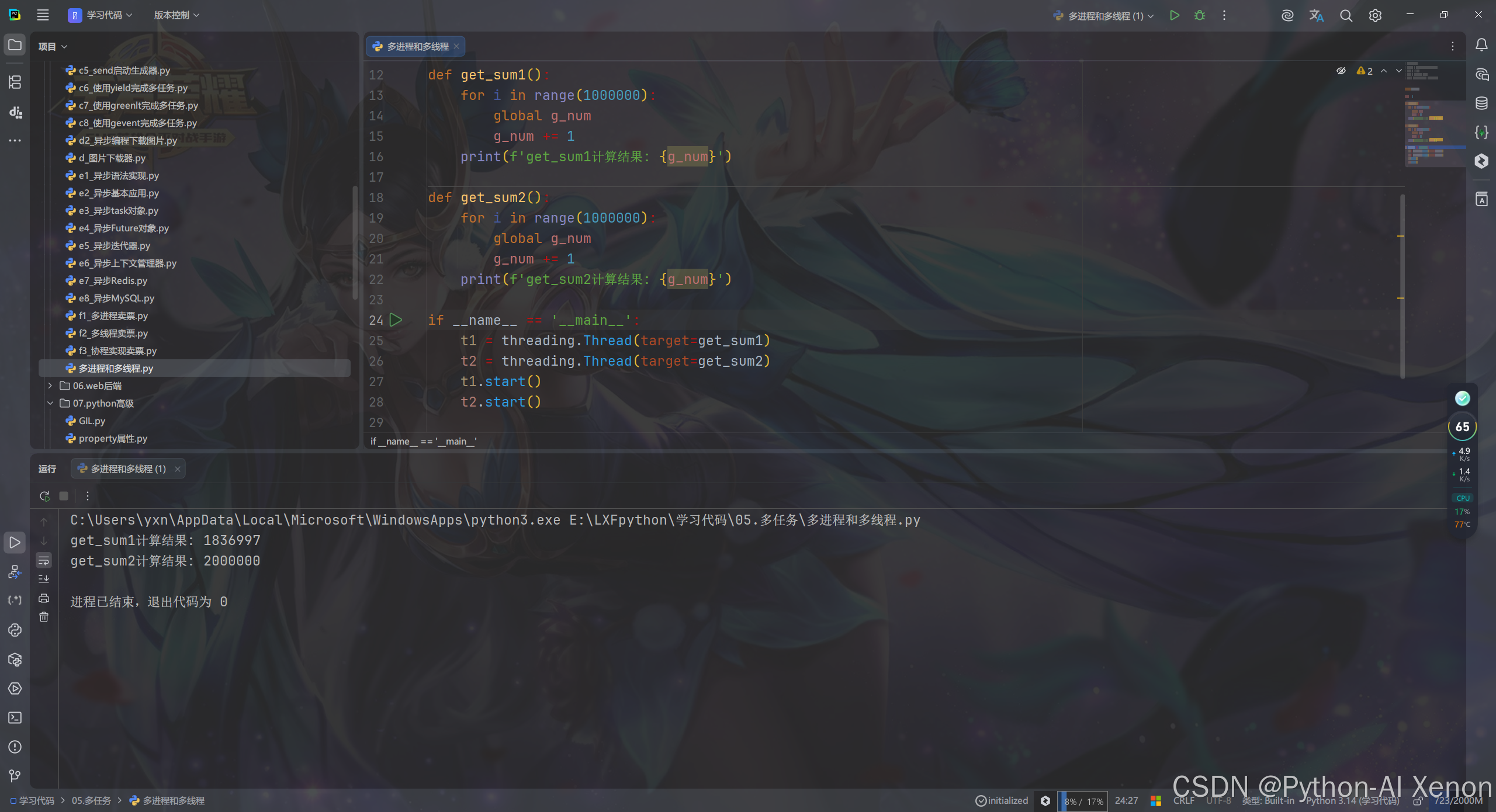The image size is (1496, 812).
Task: Click the if __name__ breadcrumb below editor
Action: (424, 441)
